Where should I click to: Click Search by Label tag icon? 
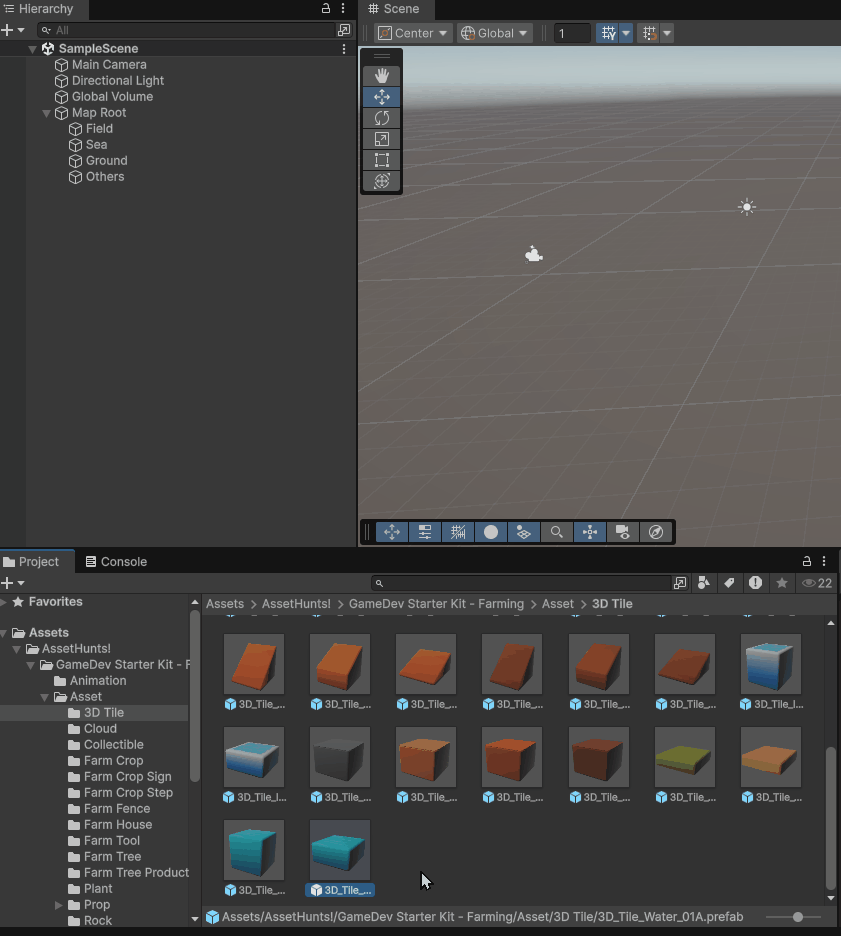pos(730,583)
